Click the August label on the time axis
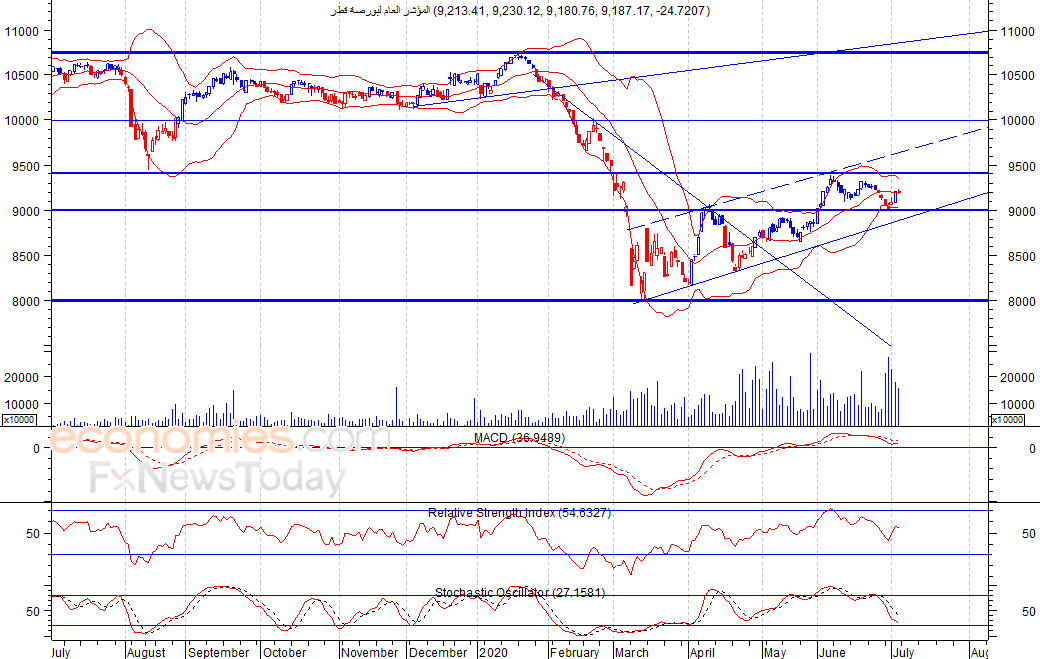 pyautogui.click(x=146, y=652)
